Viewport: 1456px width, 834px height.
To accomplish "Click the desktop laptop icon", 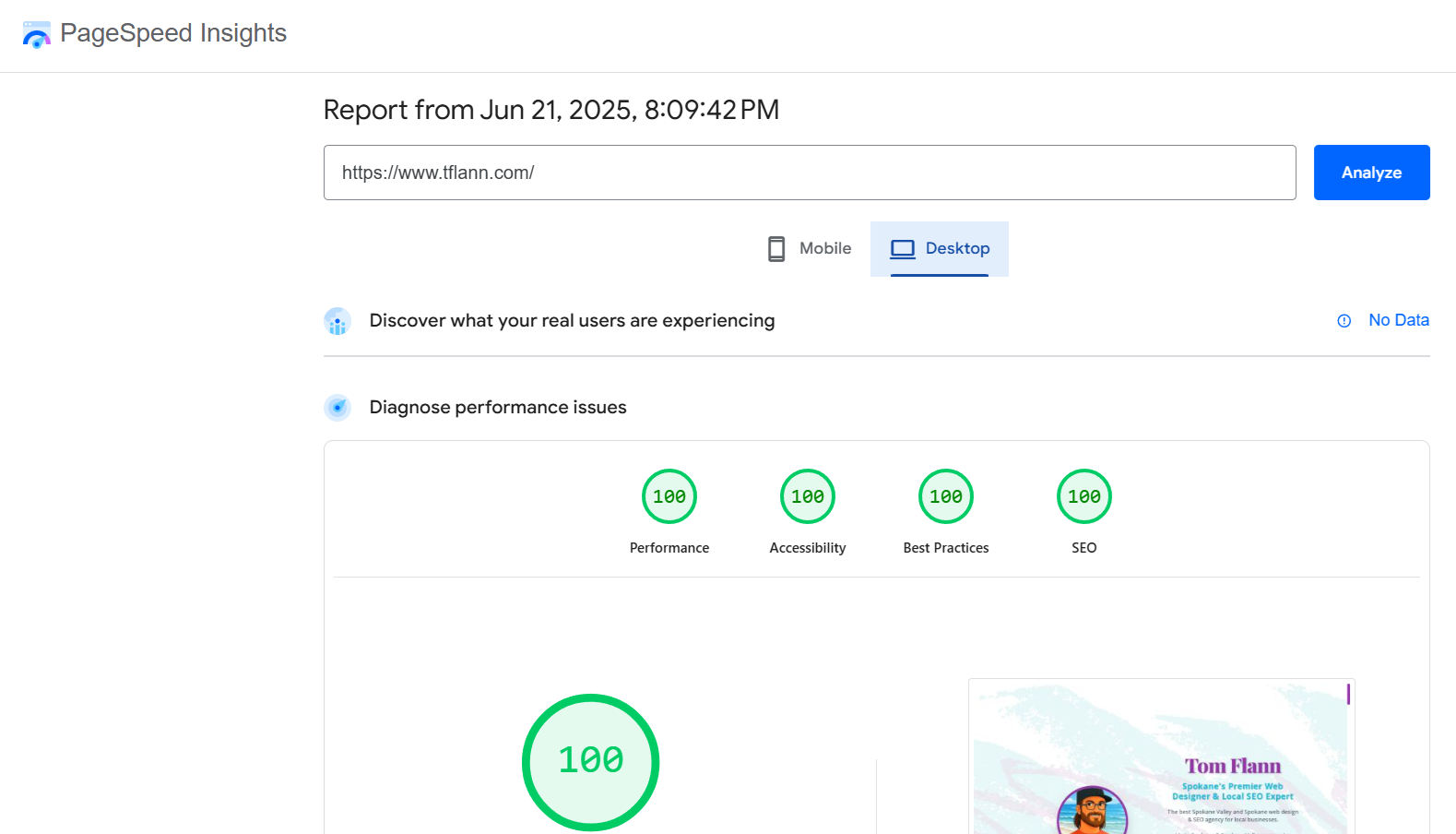I will [x=903, y=249].
